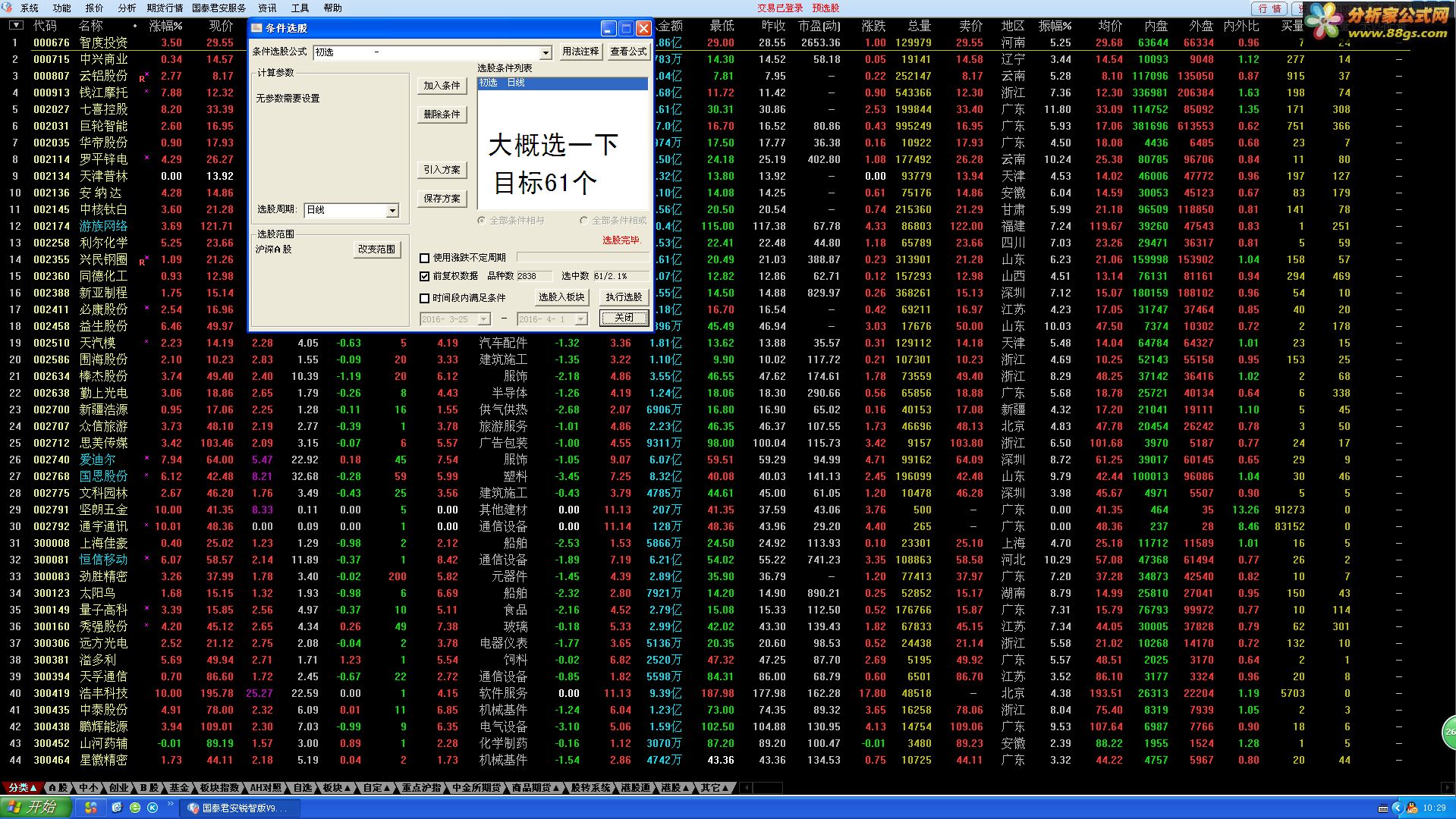Open the 帮助 menu
This screenshot has width=1456, height=819.
333,8
